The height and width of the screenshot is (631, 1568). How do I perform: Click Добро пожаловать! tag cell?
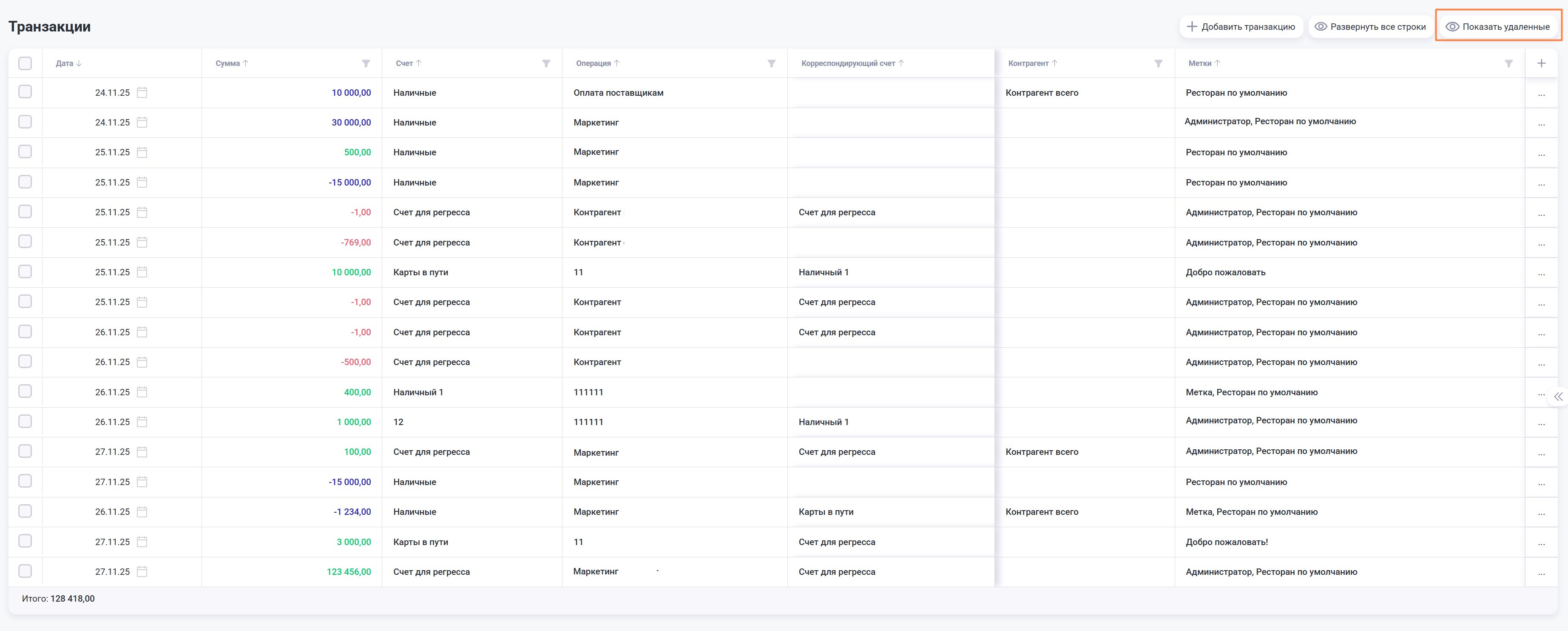1227,542
